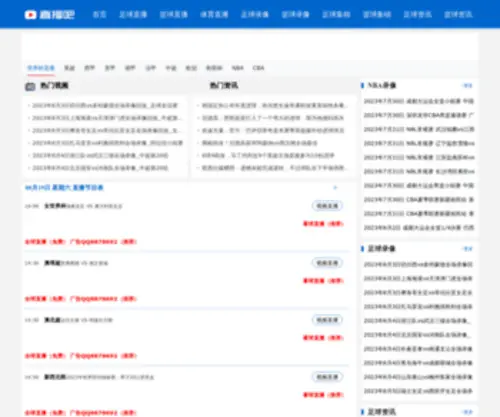Select the CBA league tab

258,68
